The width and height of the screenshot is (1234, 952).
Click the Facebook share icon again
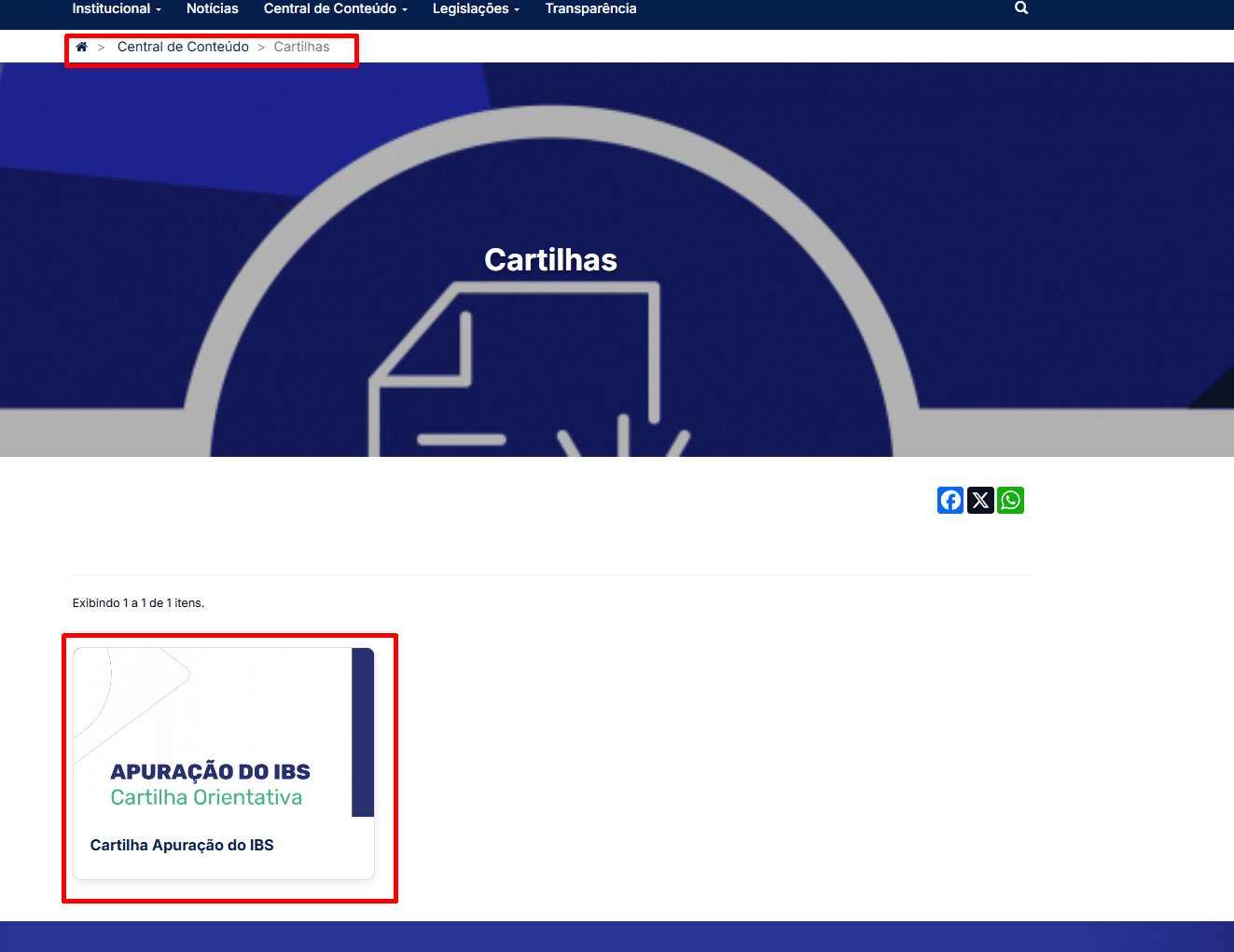[950, 500]
